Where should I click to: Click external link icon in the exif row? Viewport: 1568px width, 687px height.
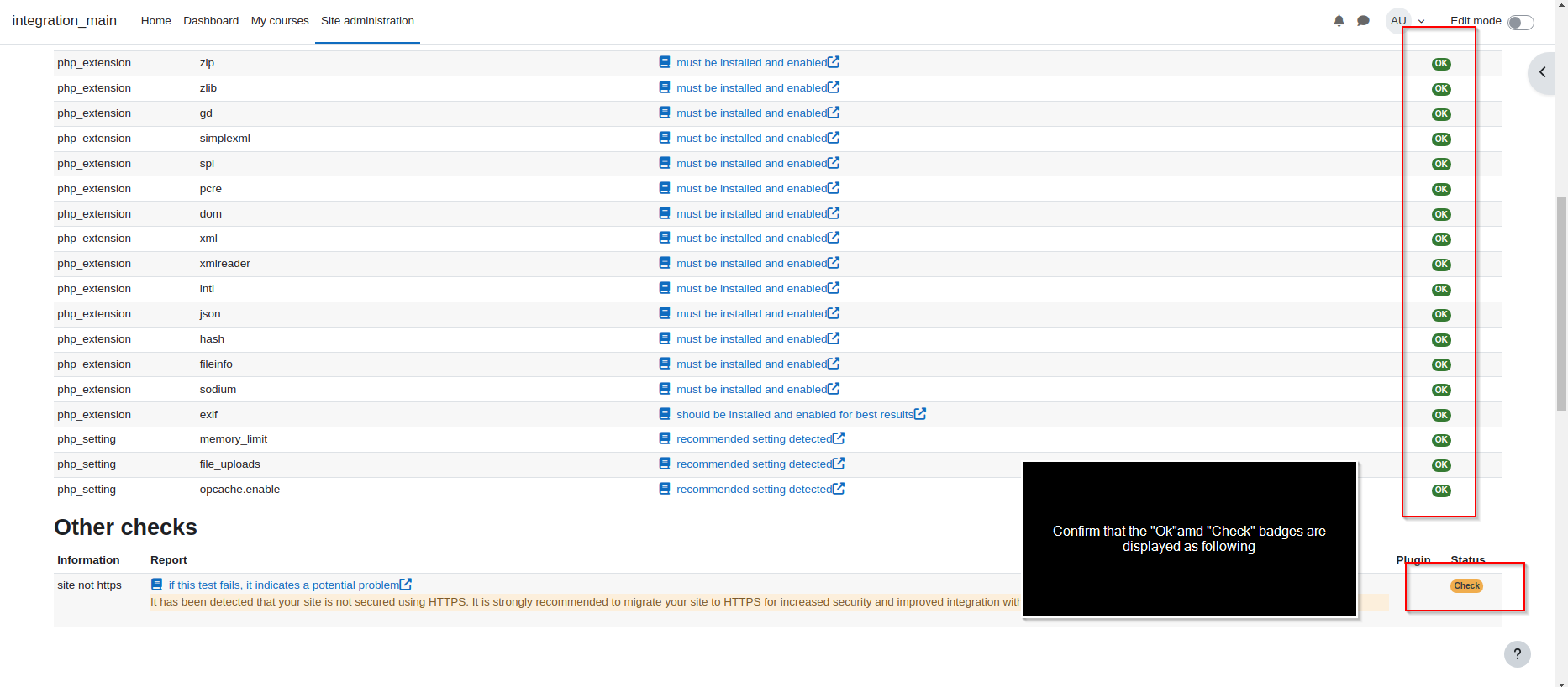[920, 414]
